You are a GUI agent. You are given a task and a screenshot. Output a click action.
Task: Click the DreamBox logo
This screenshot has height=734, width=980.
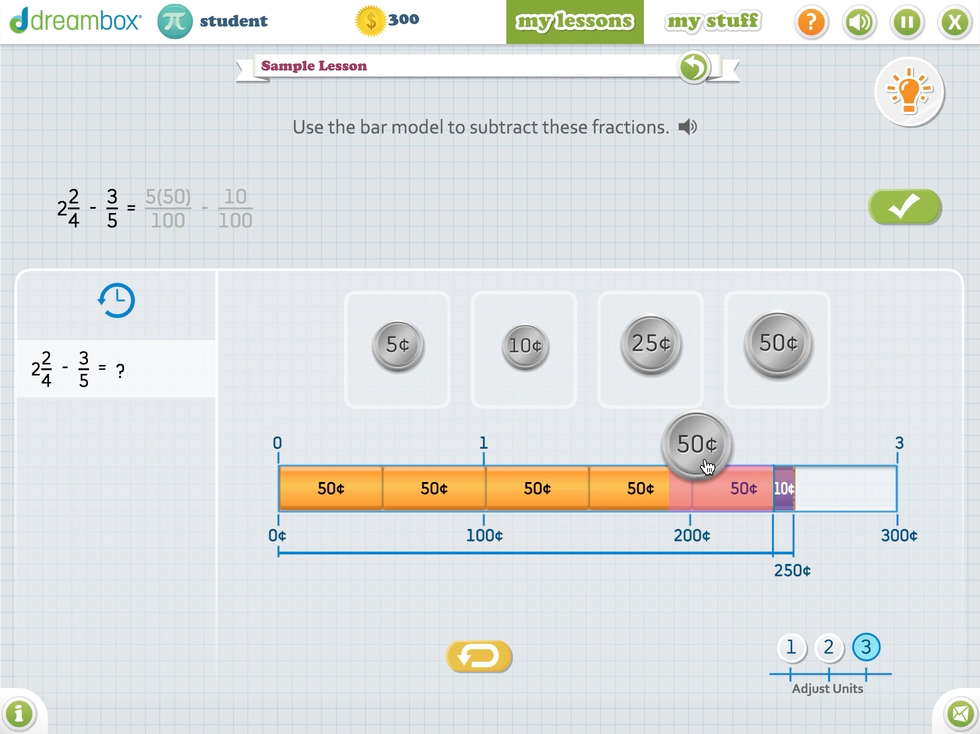click(x=75, y=21)
